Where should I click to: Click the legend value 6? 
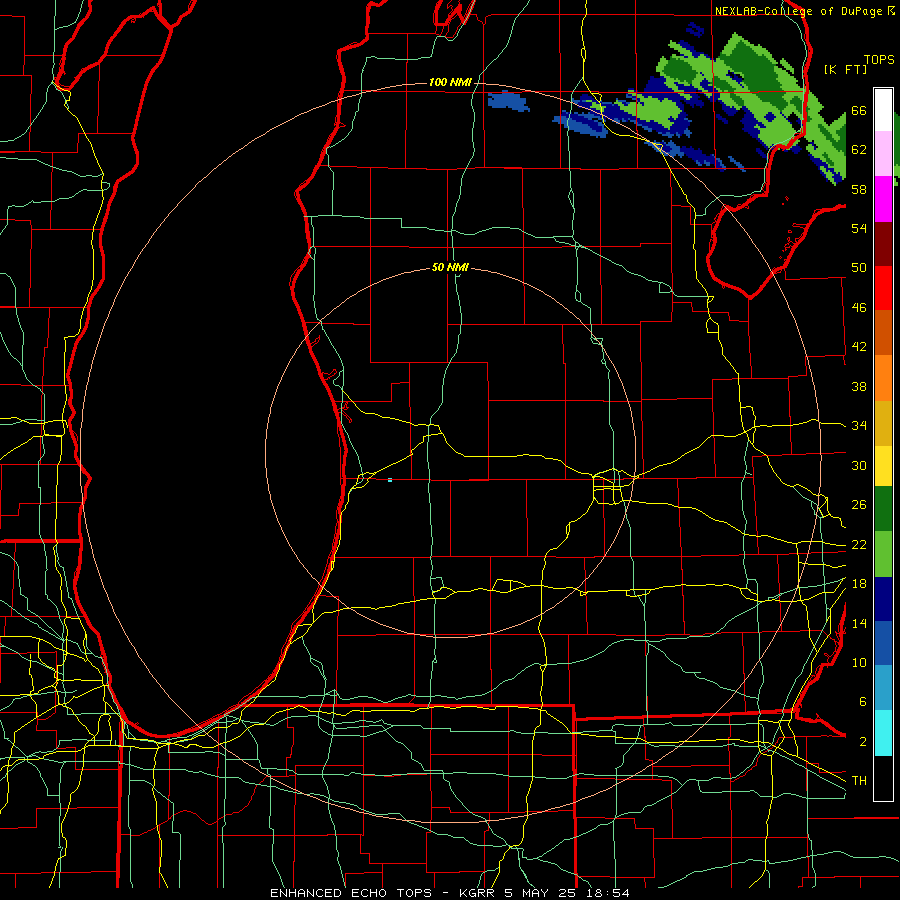pyautogui.click(x=862, y=702)
